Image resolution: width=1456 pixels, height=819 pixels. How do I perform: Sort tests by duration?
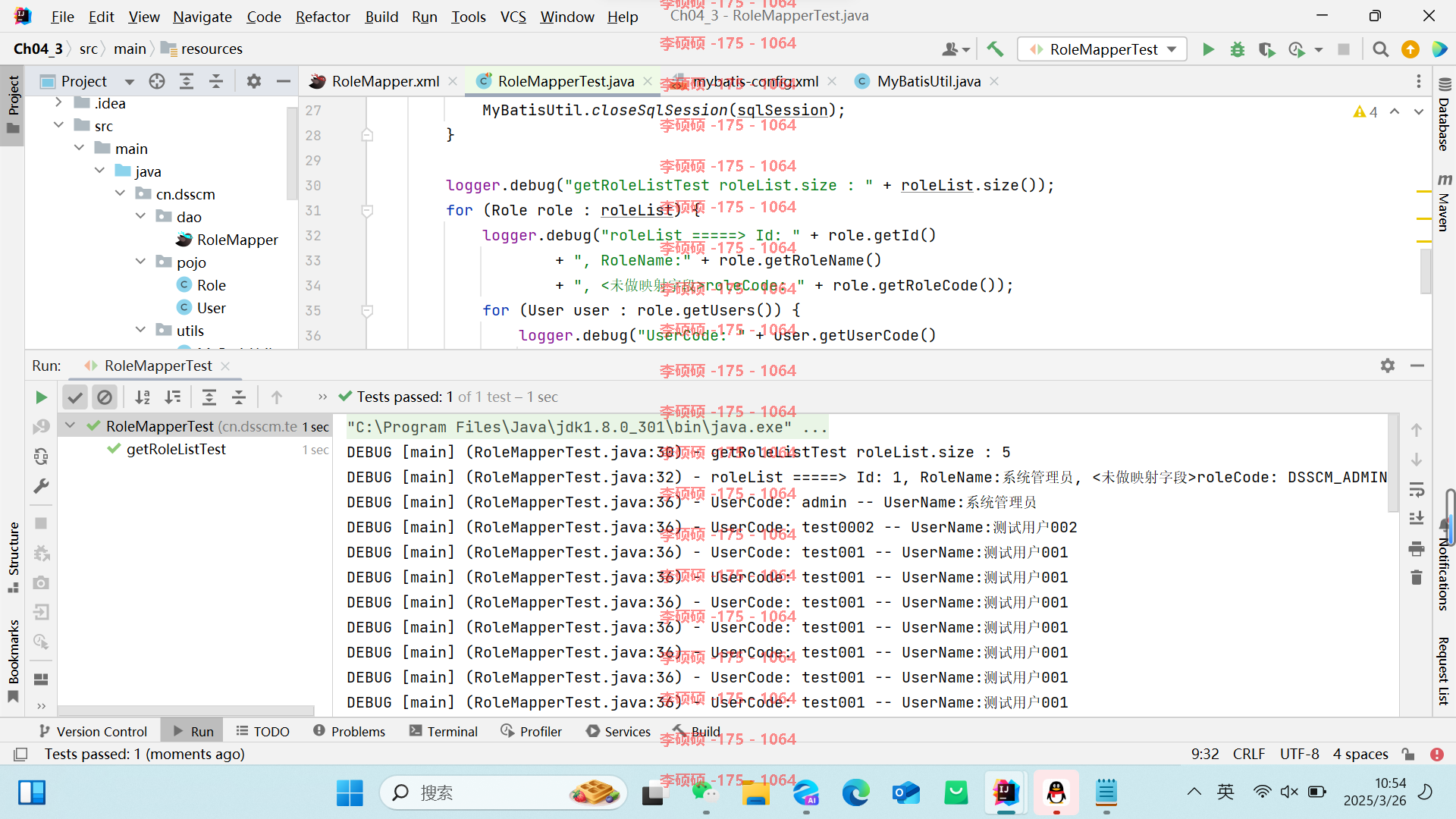point(173,397)
